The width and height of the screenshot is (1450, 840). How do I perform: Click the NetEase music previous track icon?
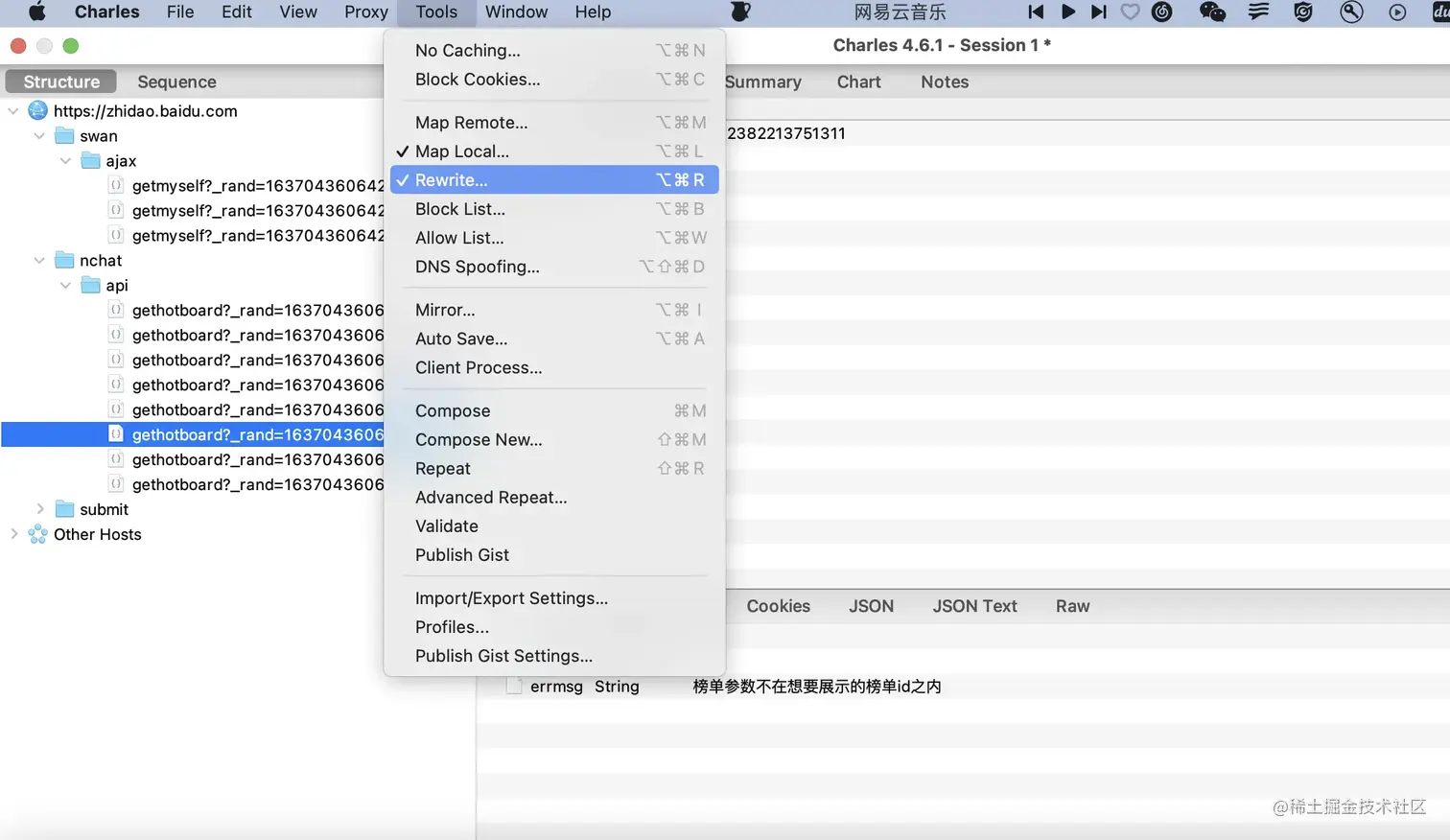point(1036,12)
